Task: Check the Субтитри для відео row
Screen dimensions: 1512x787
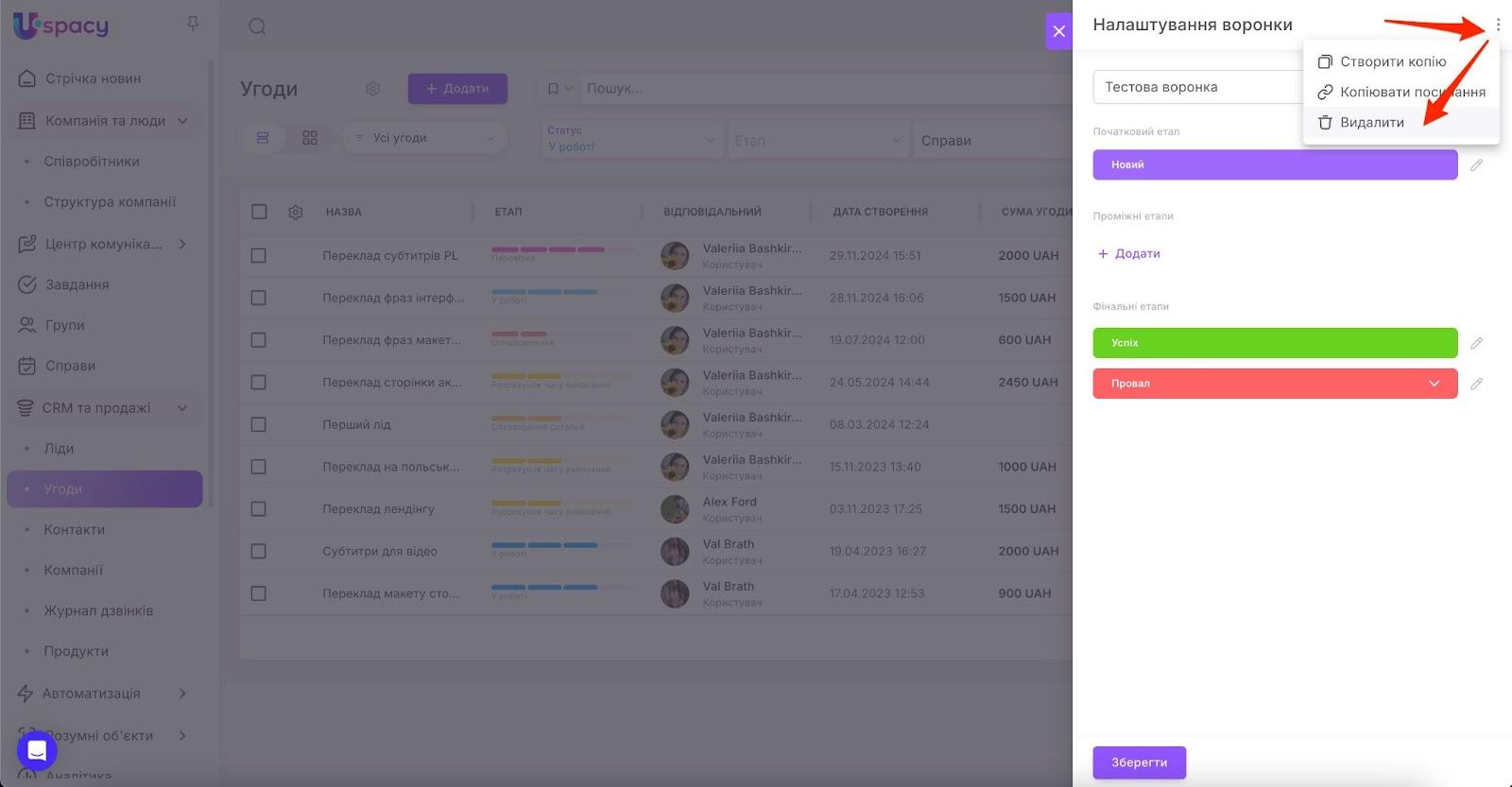Action: pyautogui.click(x=259, y=552)
